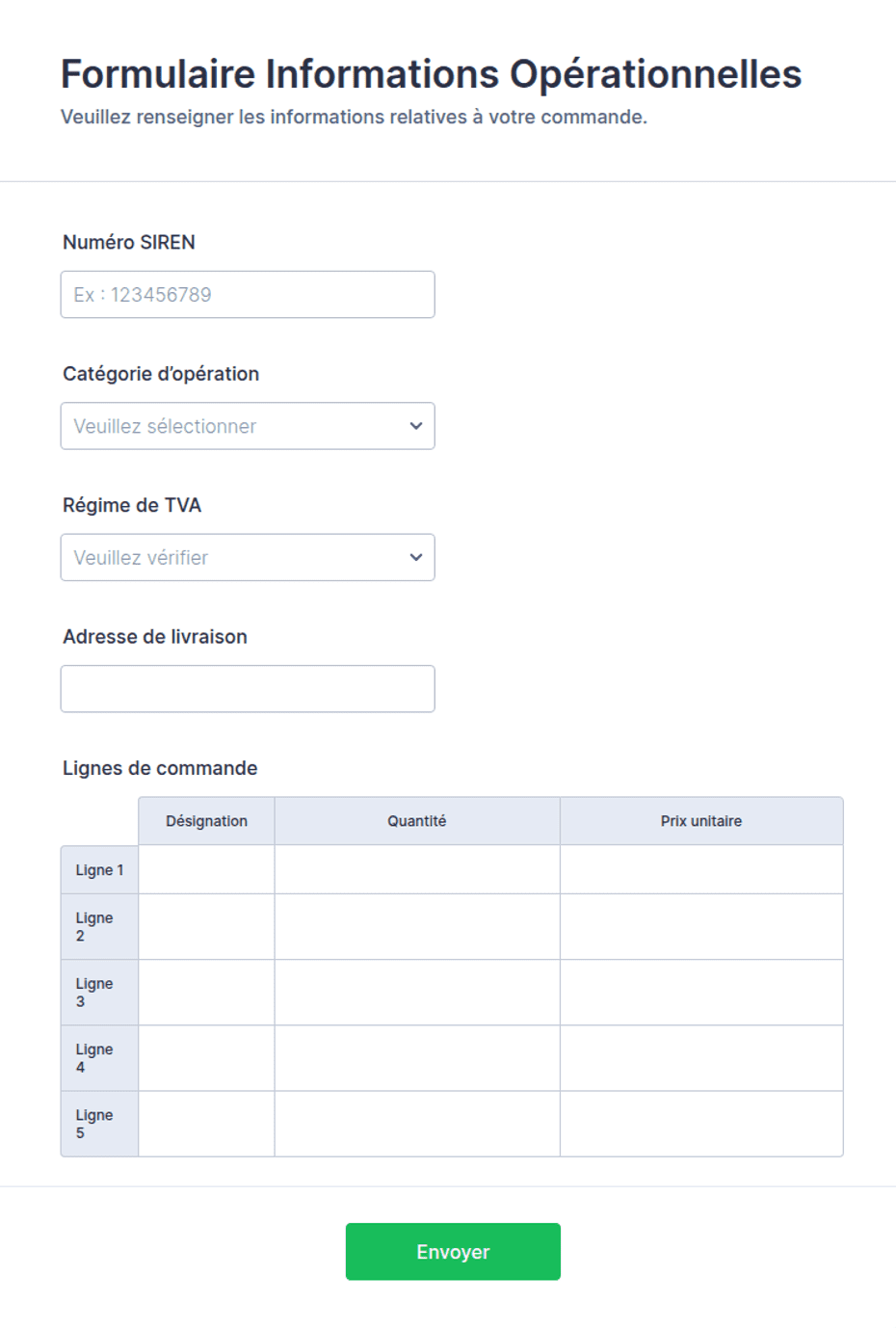Click the Ligne 5 Quantité cell

[417, 1123]
